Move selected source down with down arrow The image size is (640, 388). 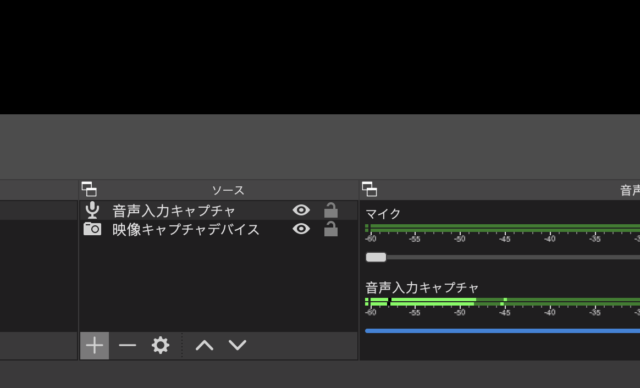(x=238, y=346)
